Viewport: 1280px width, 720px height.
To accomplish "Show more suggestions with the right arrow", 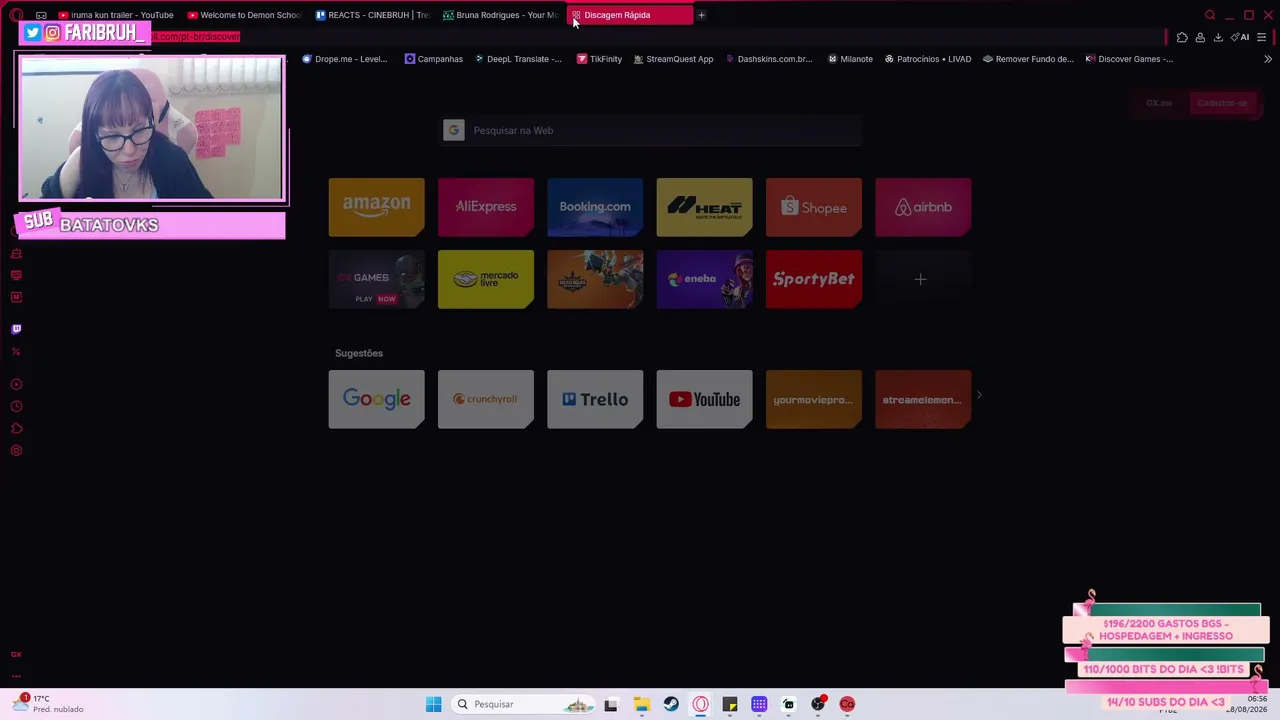I will tap(979, 396).
